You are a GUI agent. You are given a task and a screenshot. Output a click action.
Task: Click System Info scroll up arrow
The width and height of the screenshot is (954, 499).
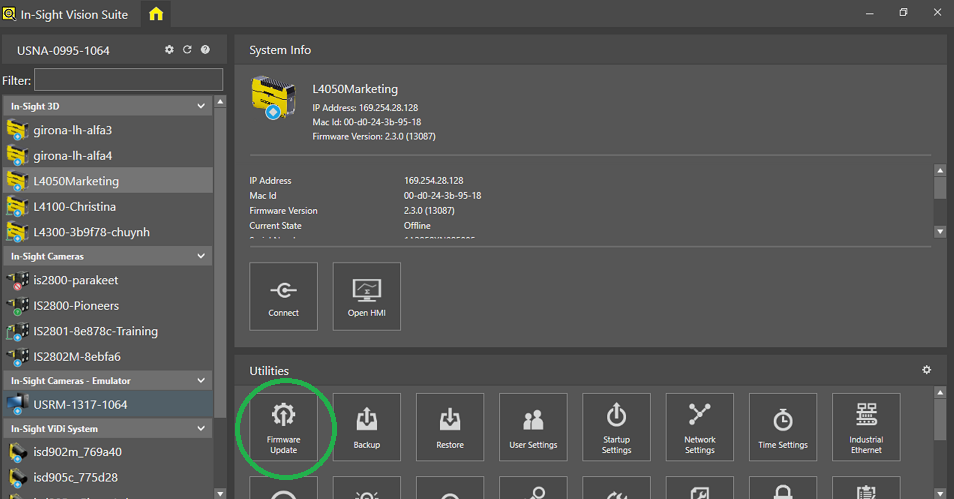coord(940,171)
